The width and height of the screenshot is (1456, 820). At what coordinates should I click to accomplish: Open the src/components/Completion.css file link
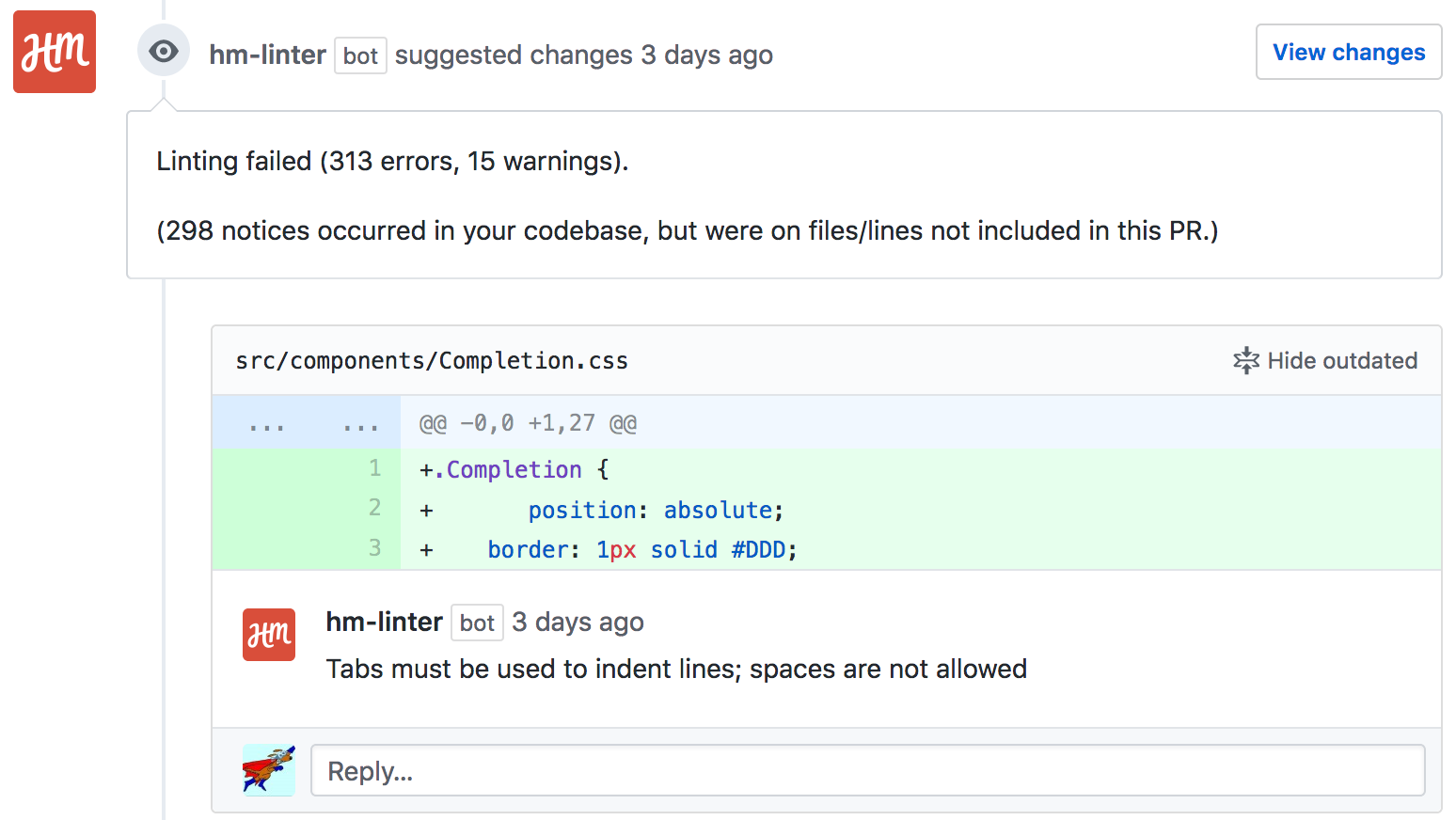point(432,360)
